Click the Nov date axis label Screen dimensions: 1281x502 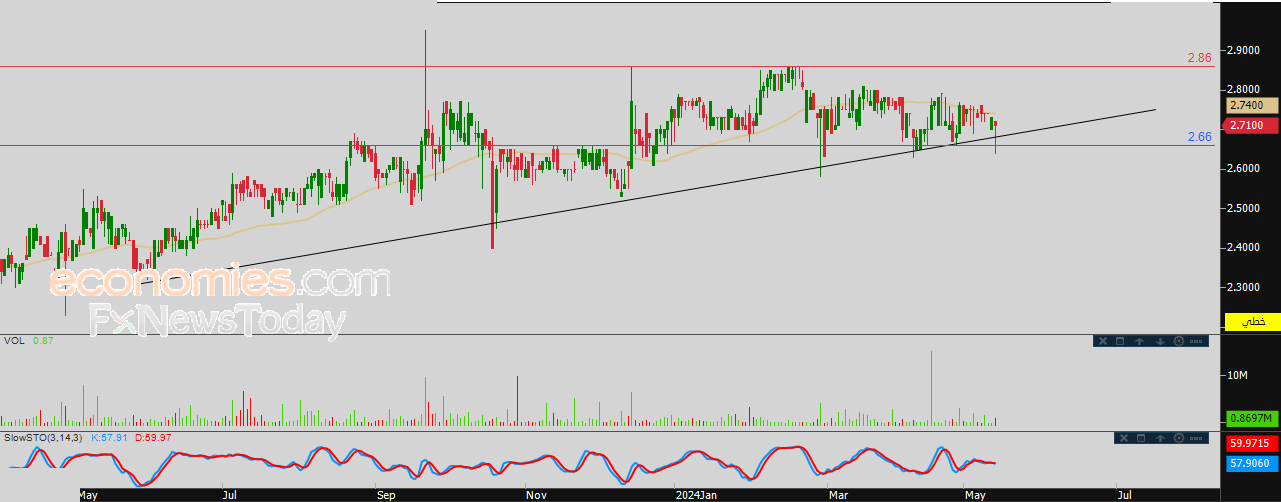535,494
